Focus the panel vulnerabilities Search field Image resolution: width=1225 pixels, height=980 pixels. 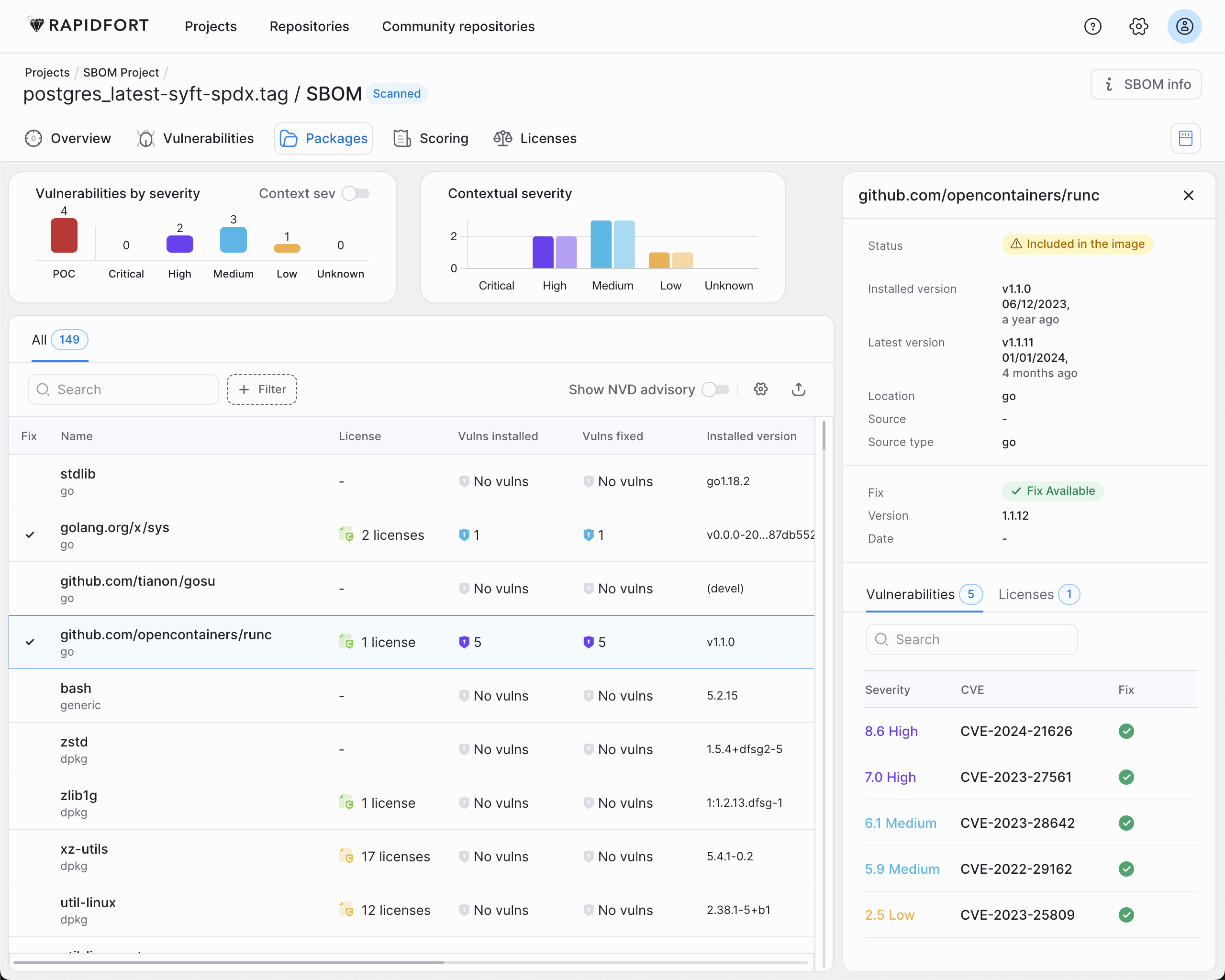[x=971, y=639]
